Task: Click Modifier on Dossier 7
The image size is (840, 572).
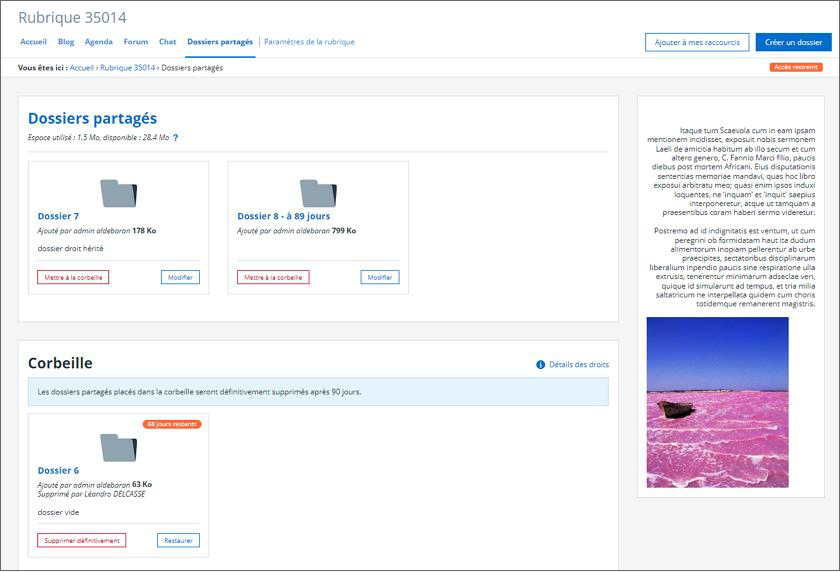Action: click(180, 277)
